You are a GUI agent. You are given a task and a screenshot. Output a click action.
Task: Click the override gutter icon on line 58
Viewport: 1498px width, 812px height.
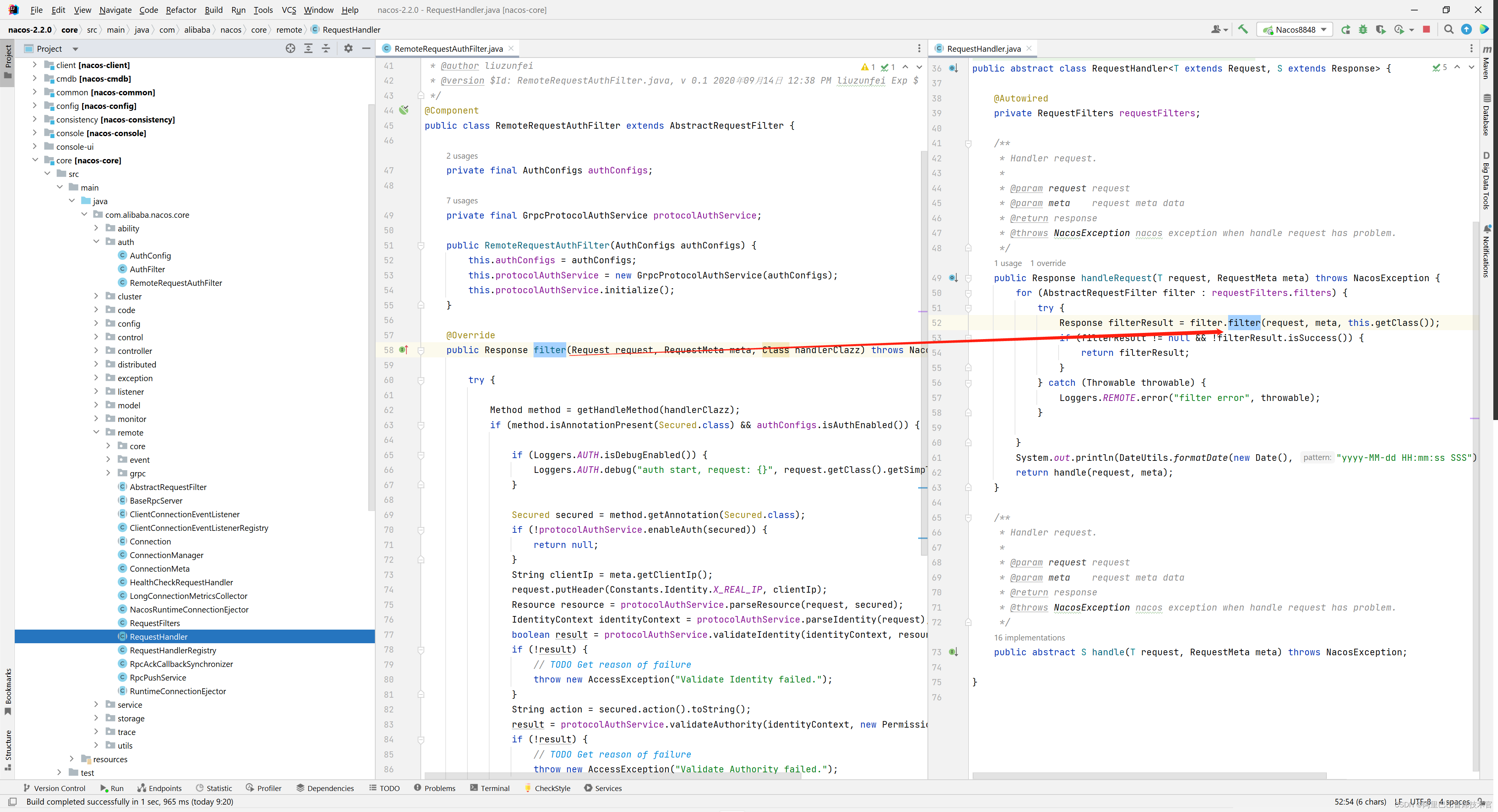point(404,350)
